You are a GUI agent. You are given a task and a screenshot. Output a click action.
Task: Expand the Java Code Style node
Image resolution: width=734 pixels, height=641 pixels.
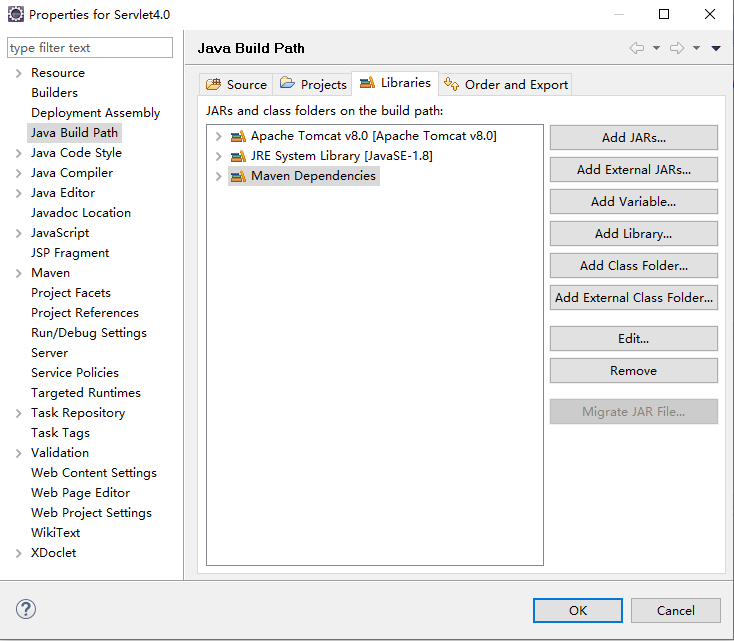click(x=18, y=153)
